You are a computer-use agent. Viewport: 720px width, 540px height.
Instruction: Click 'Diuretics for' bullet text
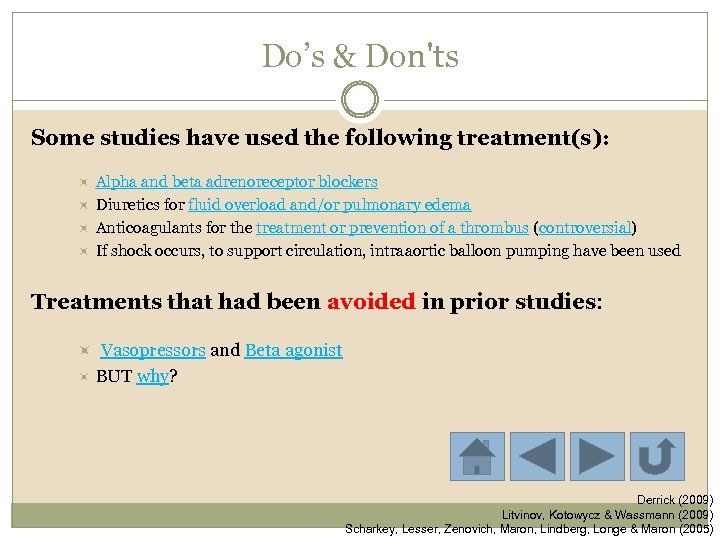pyautogui.click(x=140, y=205)
